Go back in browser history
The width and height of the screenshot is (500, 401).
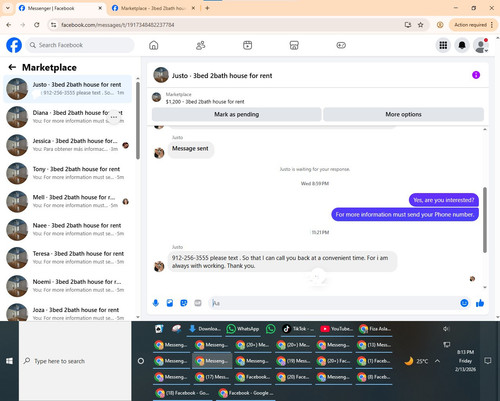(x=9, y=25)
